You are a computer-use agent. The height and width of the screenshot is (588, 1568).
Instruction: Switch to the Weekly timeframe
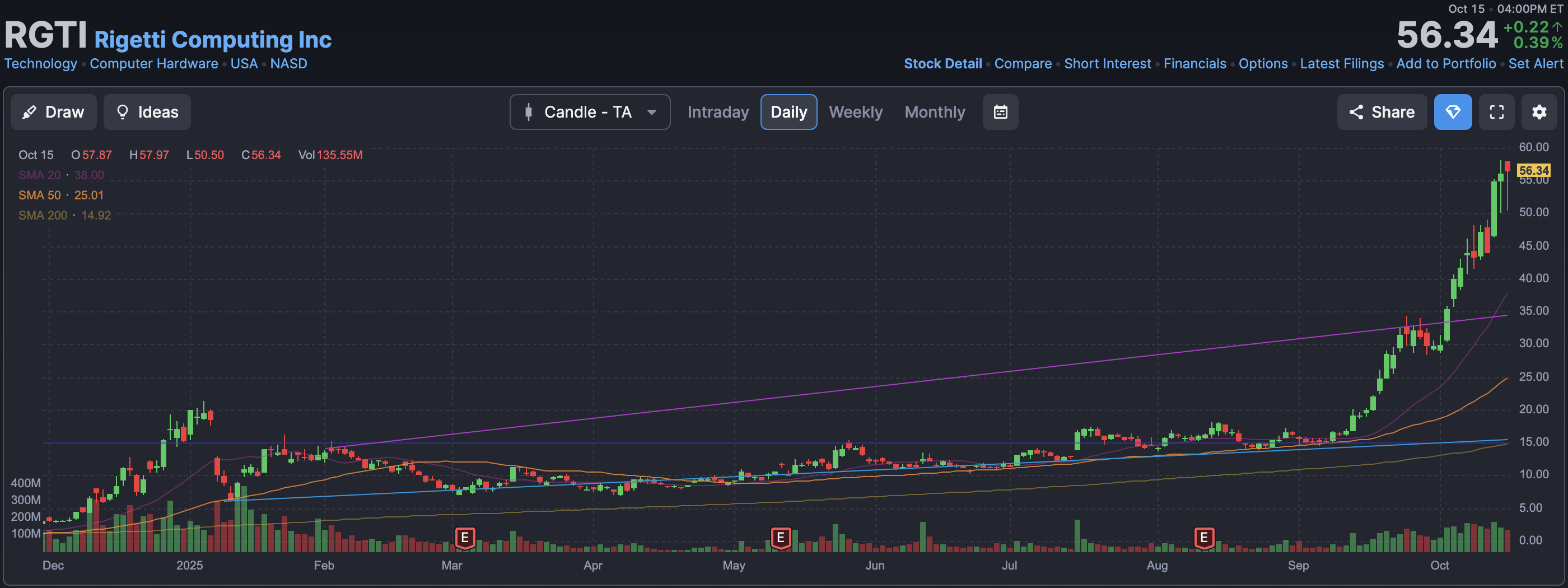[855, 112]
